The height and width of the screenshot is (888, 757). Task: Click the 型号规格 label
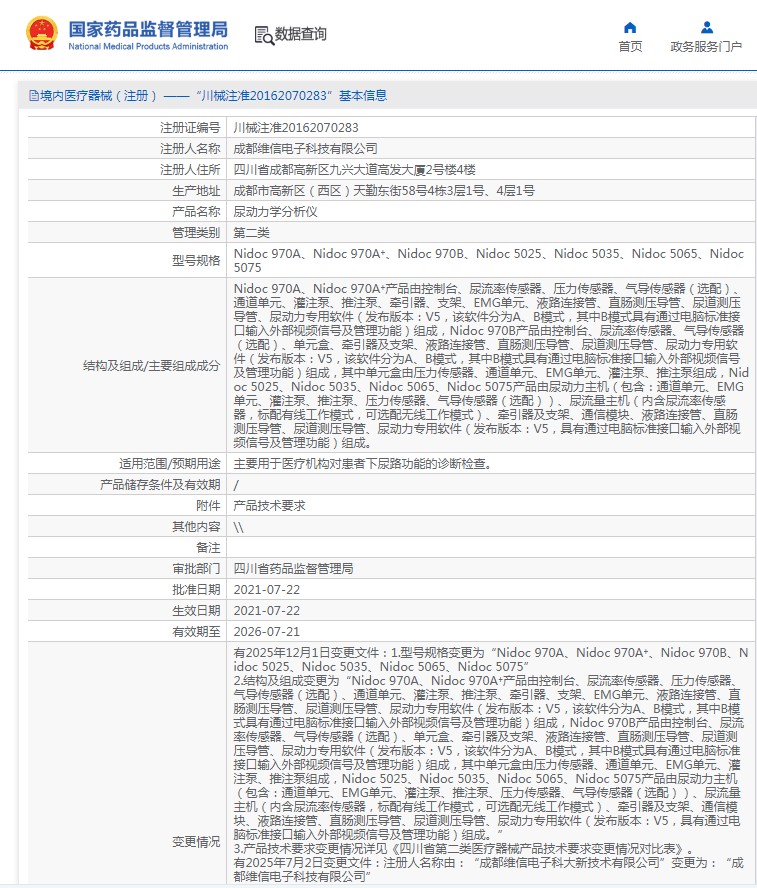tap(196, 261)
